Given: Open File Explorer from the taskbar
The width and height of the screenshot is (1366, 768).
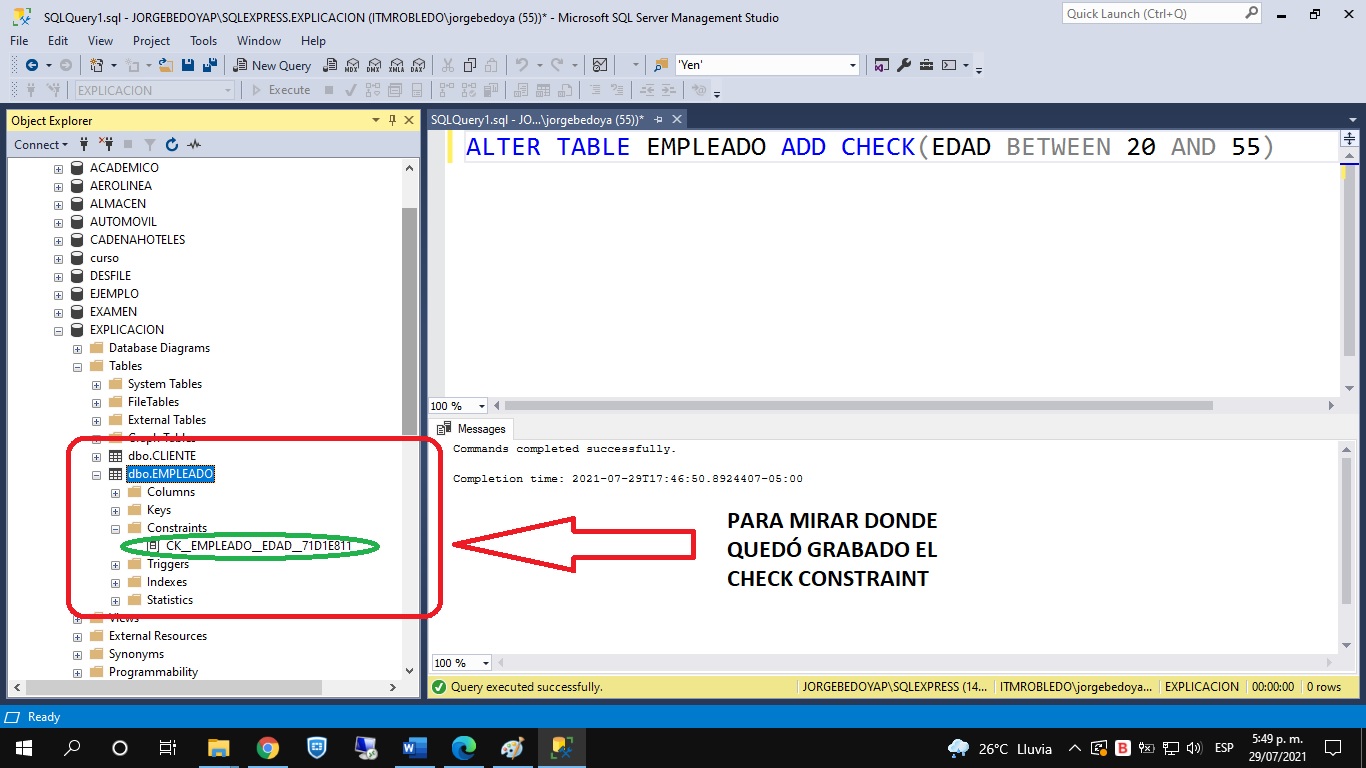Looking at the screenshot, I should click(218, 748).
